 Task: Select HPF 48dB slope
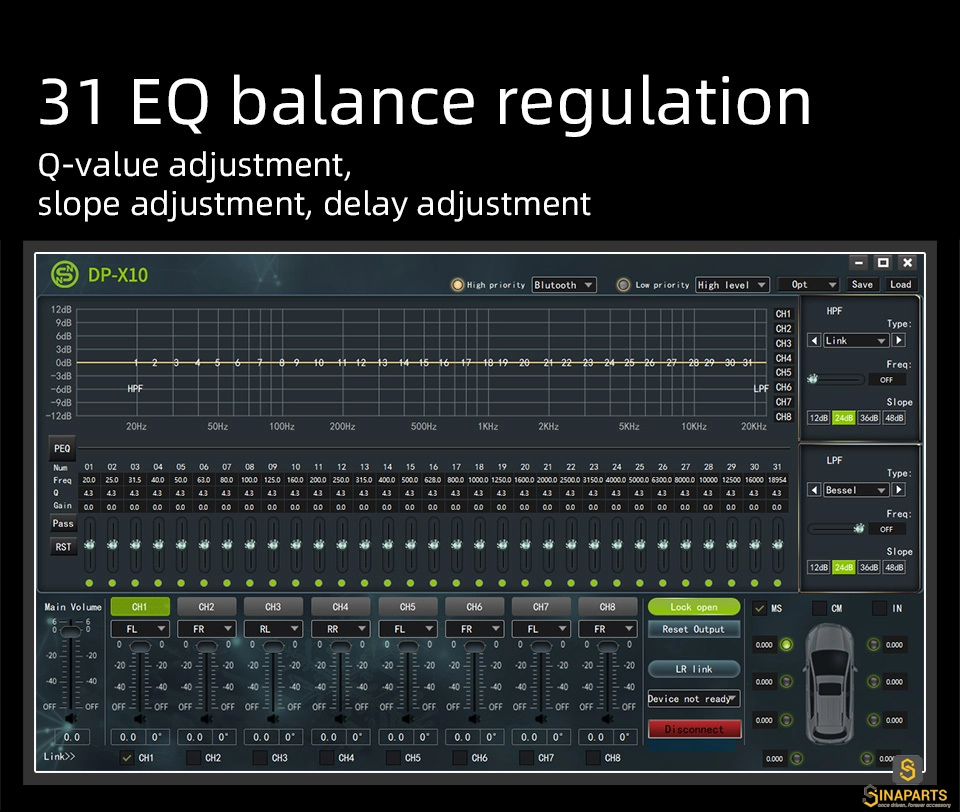click(x=894, y=418)
